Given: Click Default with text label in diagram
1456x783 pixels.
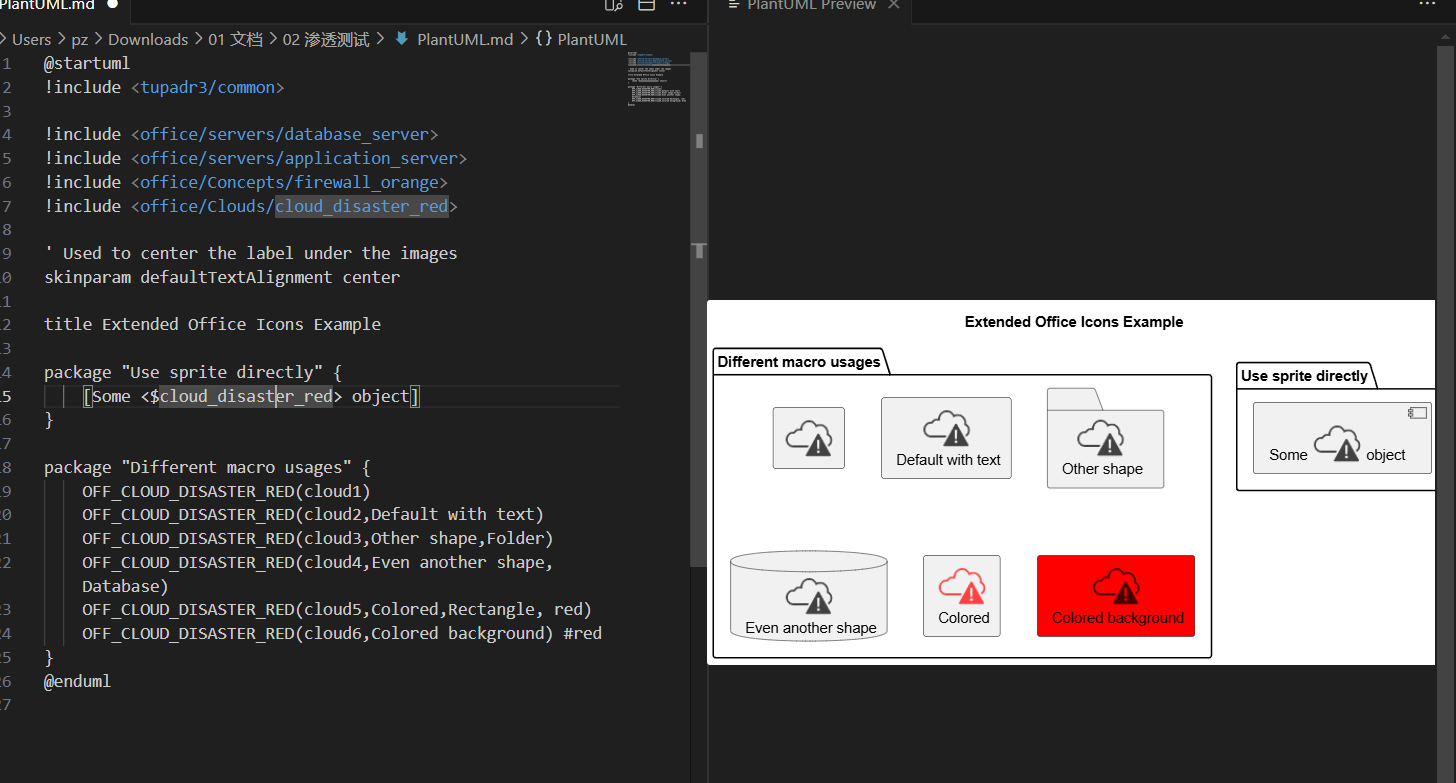Looking at the screenshot, I should click(x=948, y=460).
